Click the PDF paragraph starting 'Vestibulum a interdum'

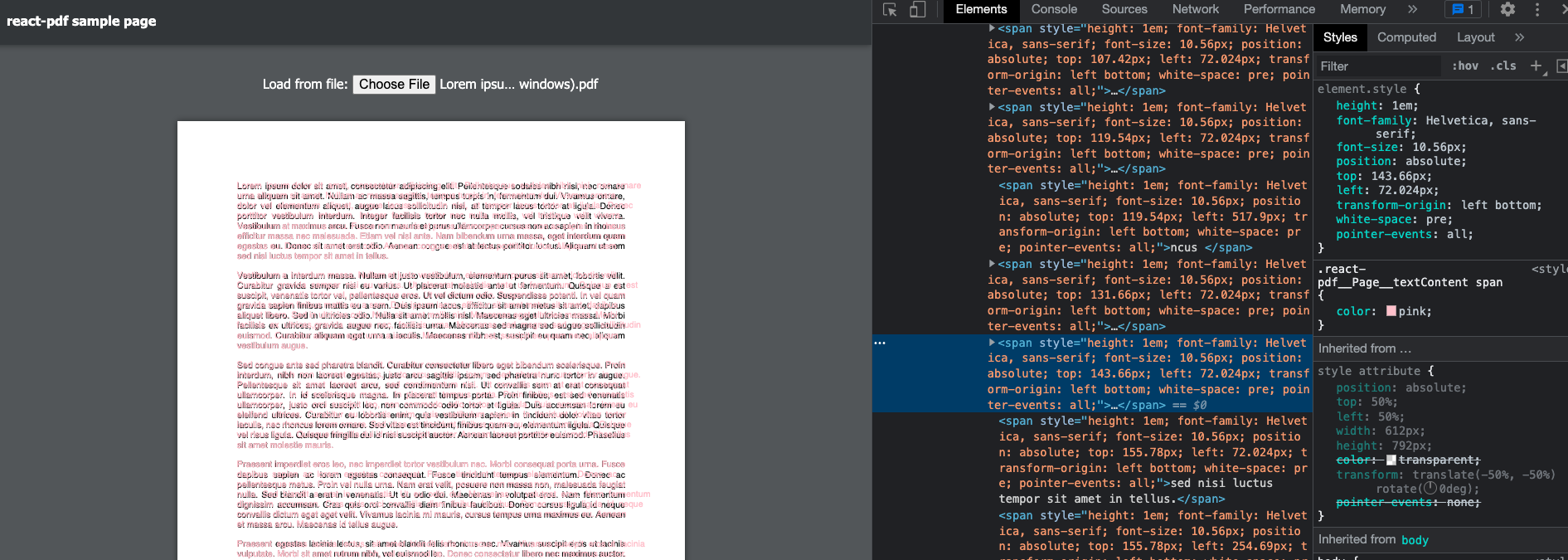(x=431, y=311)
